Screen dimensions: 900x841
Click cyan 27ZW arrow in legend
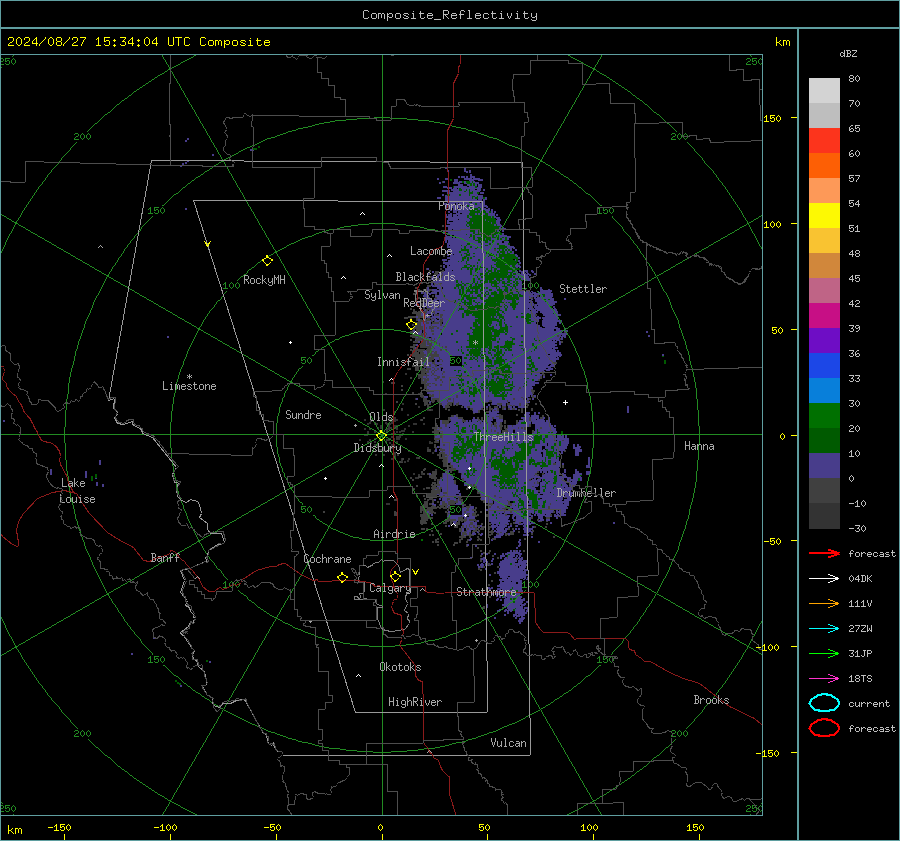(824, 629)
